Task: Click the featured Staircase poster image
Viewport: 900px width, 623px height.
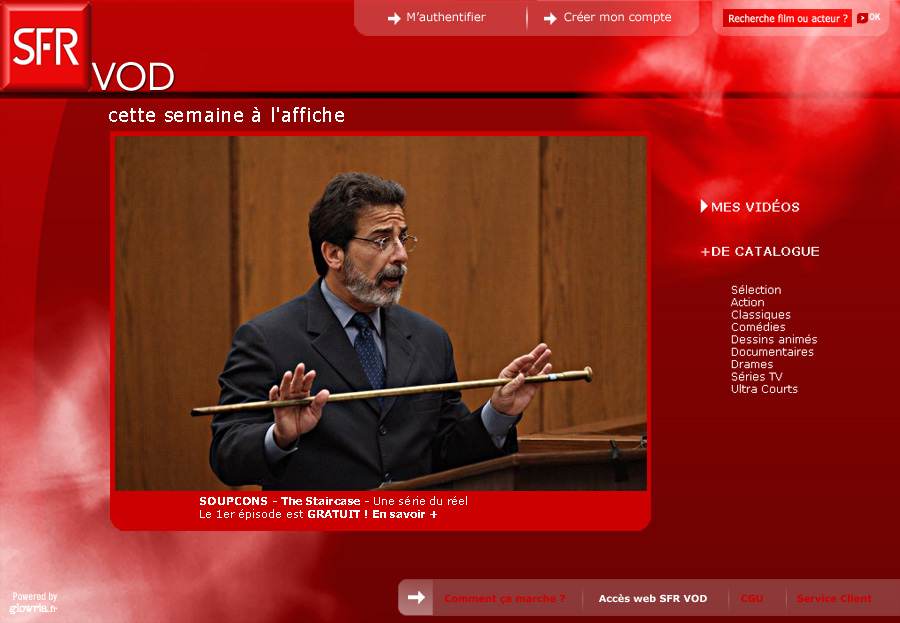Action: coord(381,313)
